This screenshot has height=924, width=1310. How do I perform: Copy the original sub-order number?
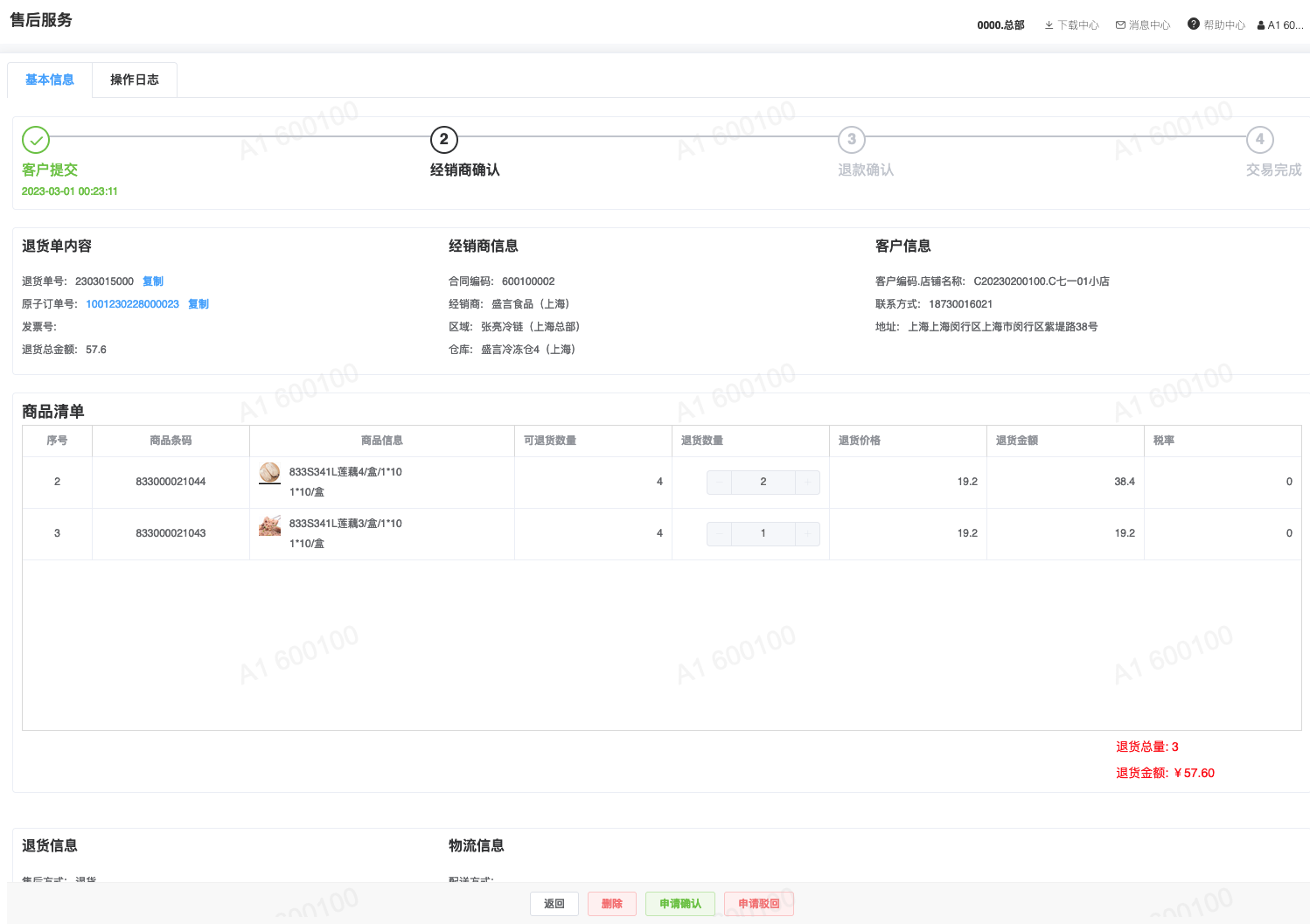coord(199,304)
